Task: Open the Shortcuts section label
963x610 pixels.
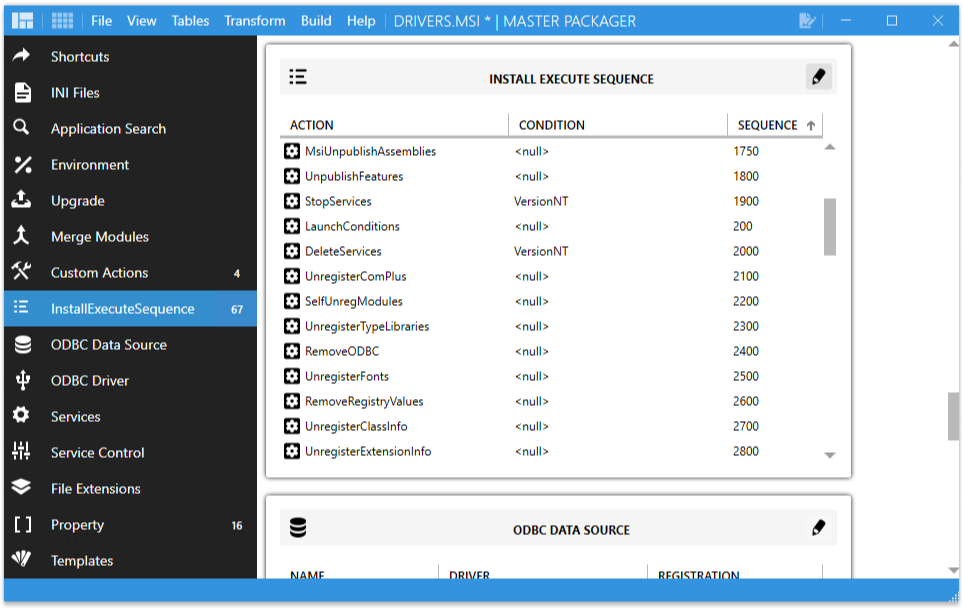Action: pos(80,57)
